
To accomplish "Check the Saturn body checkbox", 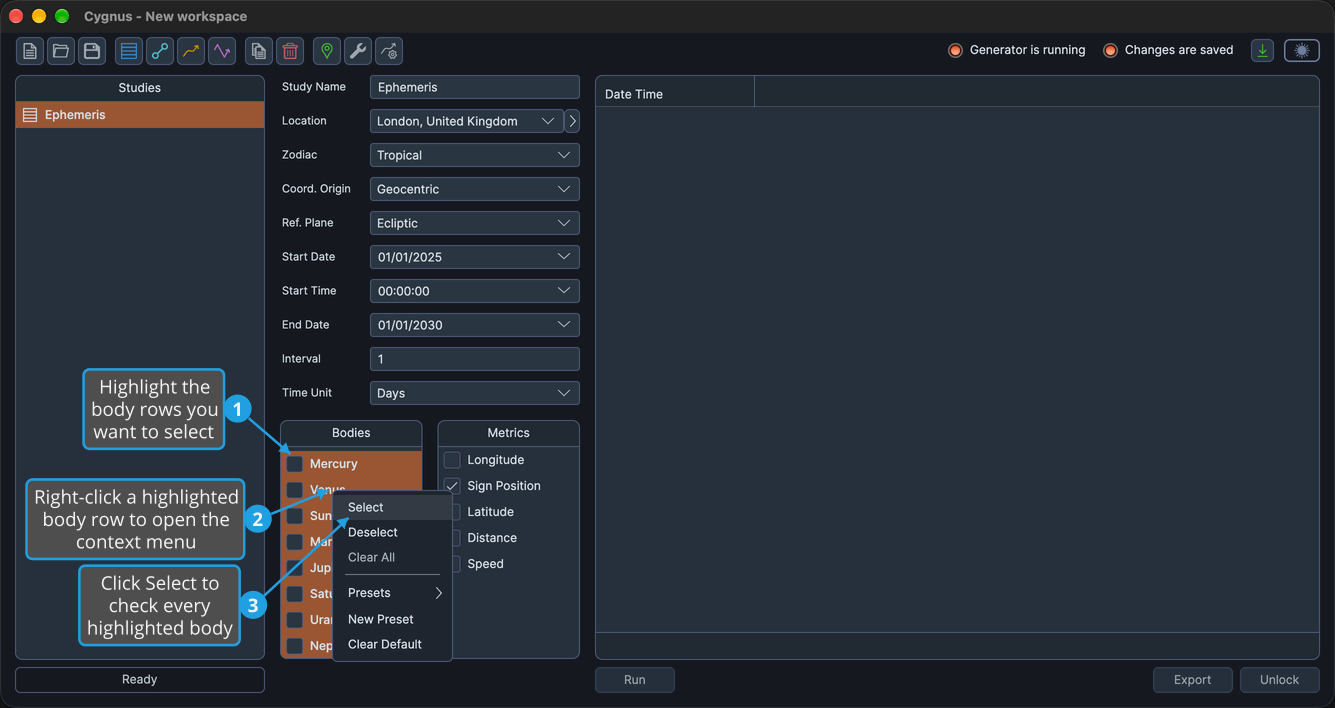I will coord(295,594).
